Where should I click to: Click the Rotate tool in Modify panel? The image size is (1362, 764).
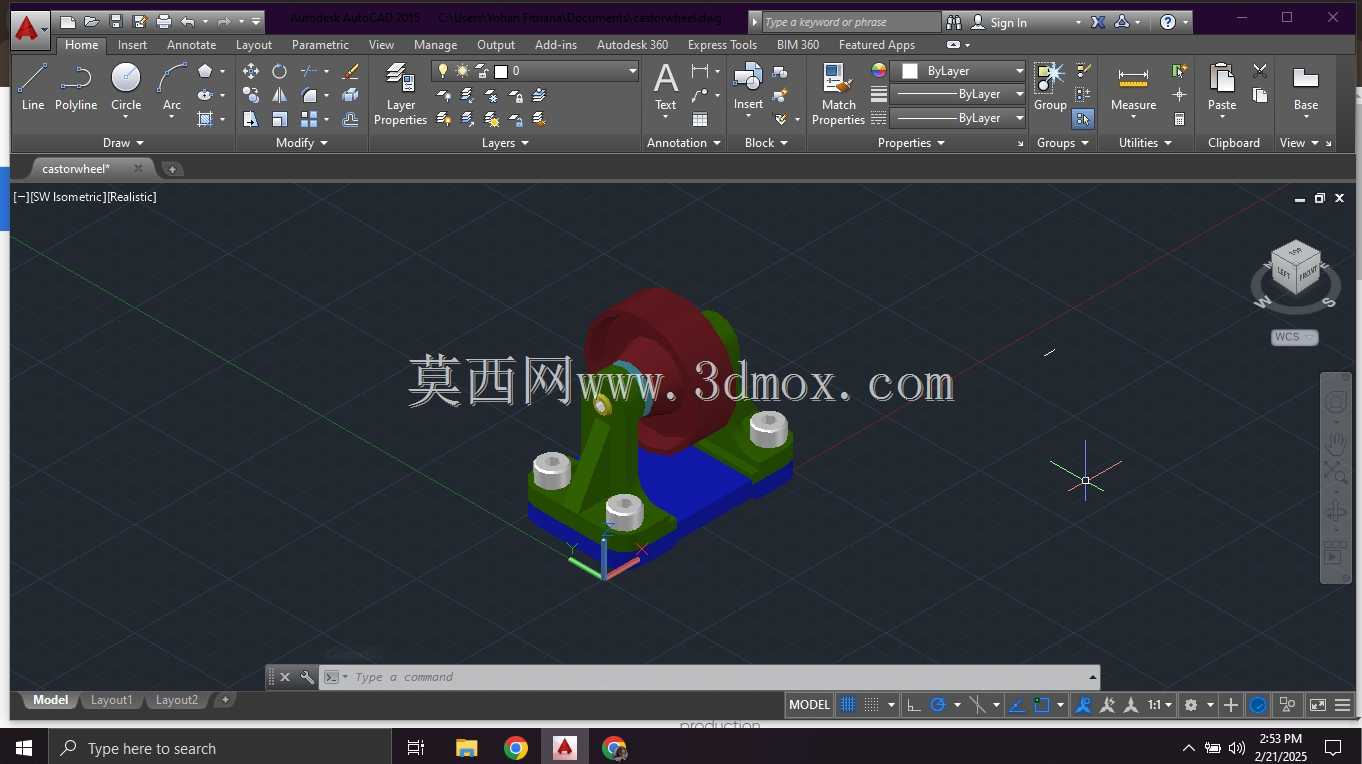point(280,71)
